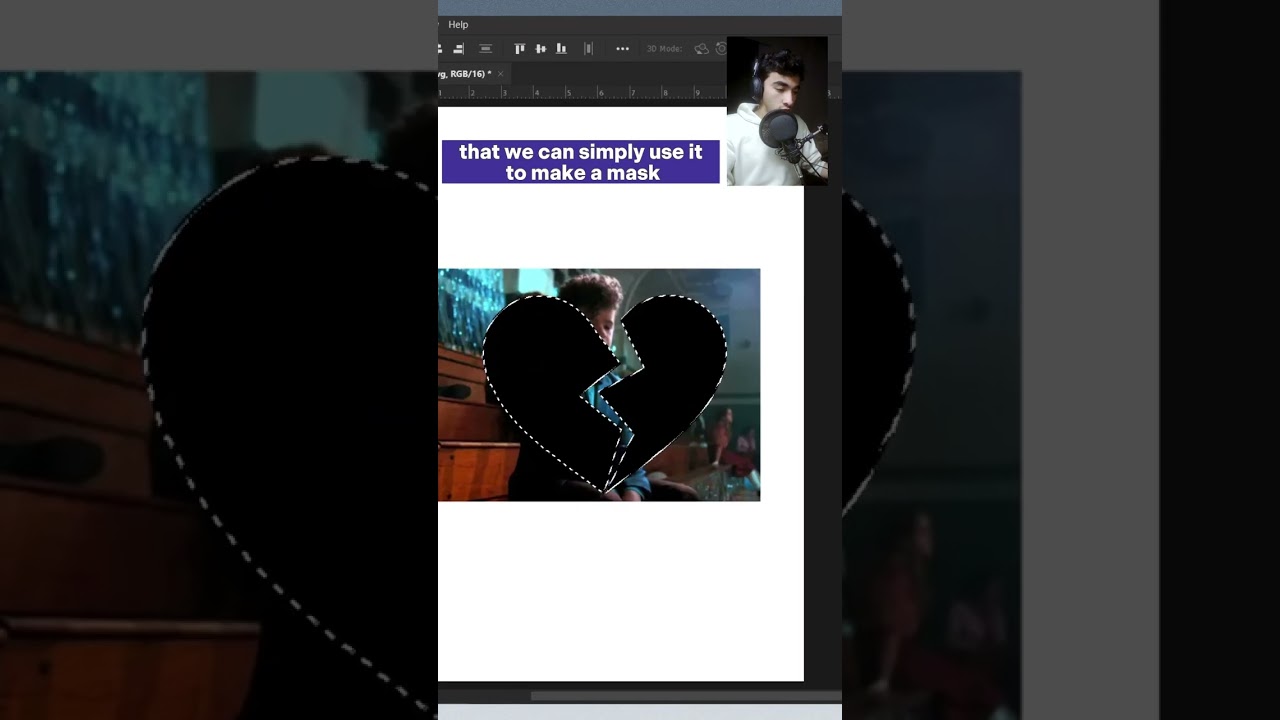Click the webcam overlay of the presenter
This screenshot has height=720, width=1280.
(x=777, y=111)
